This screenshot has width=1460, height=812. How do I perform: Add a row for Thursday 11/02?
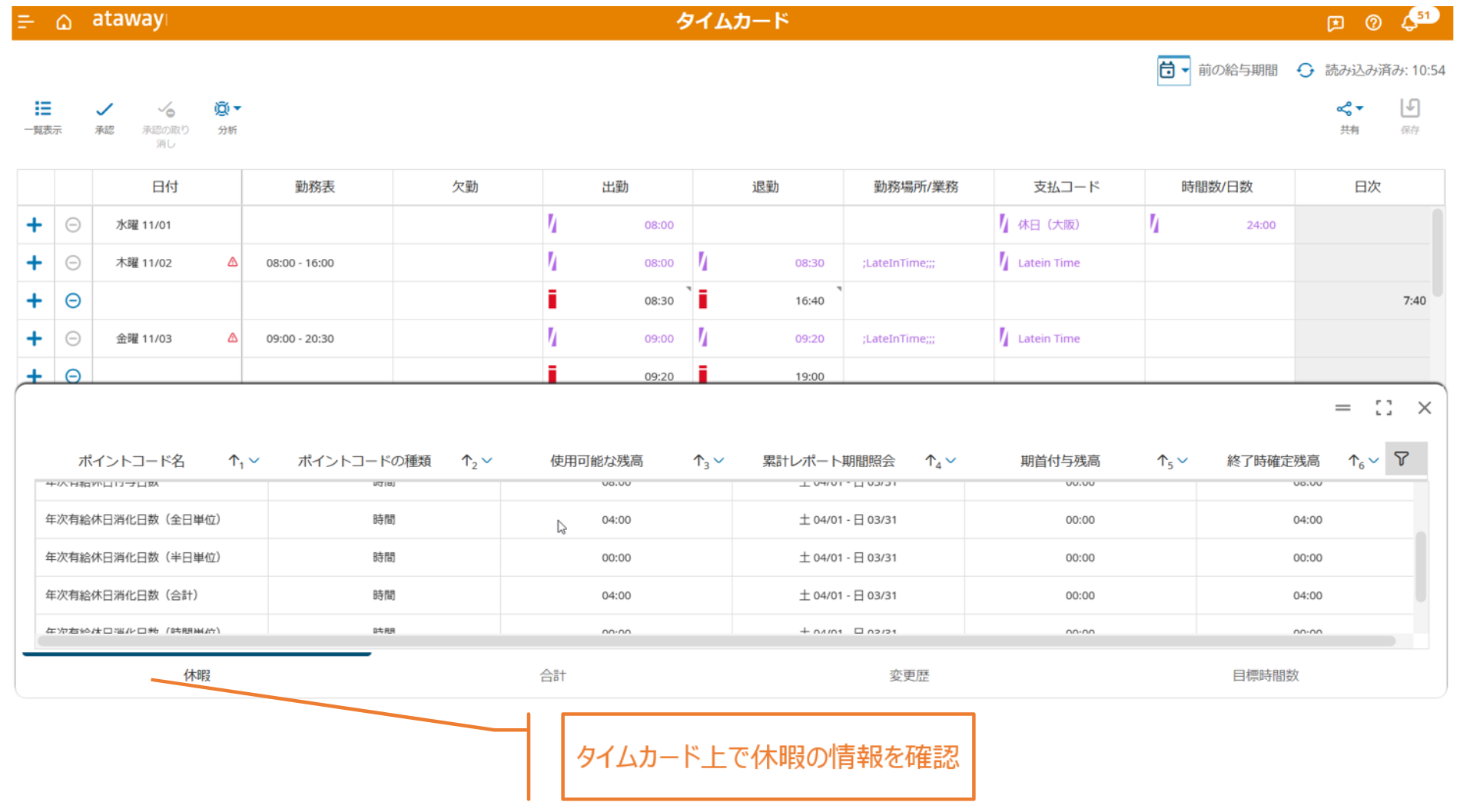point(35,263)
